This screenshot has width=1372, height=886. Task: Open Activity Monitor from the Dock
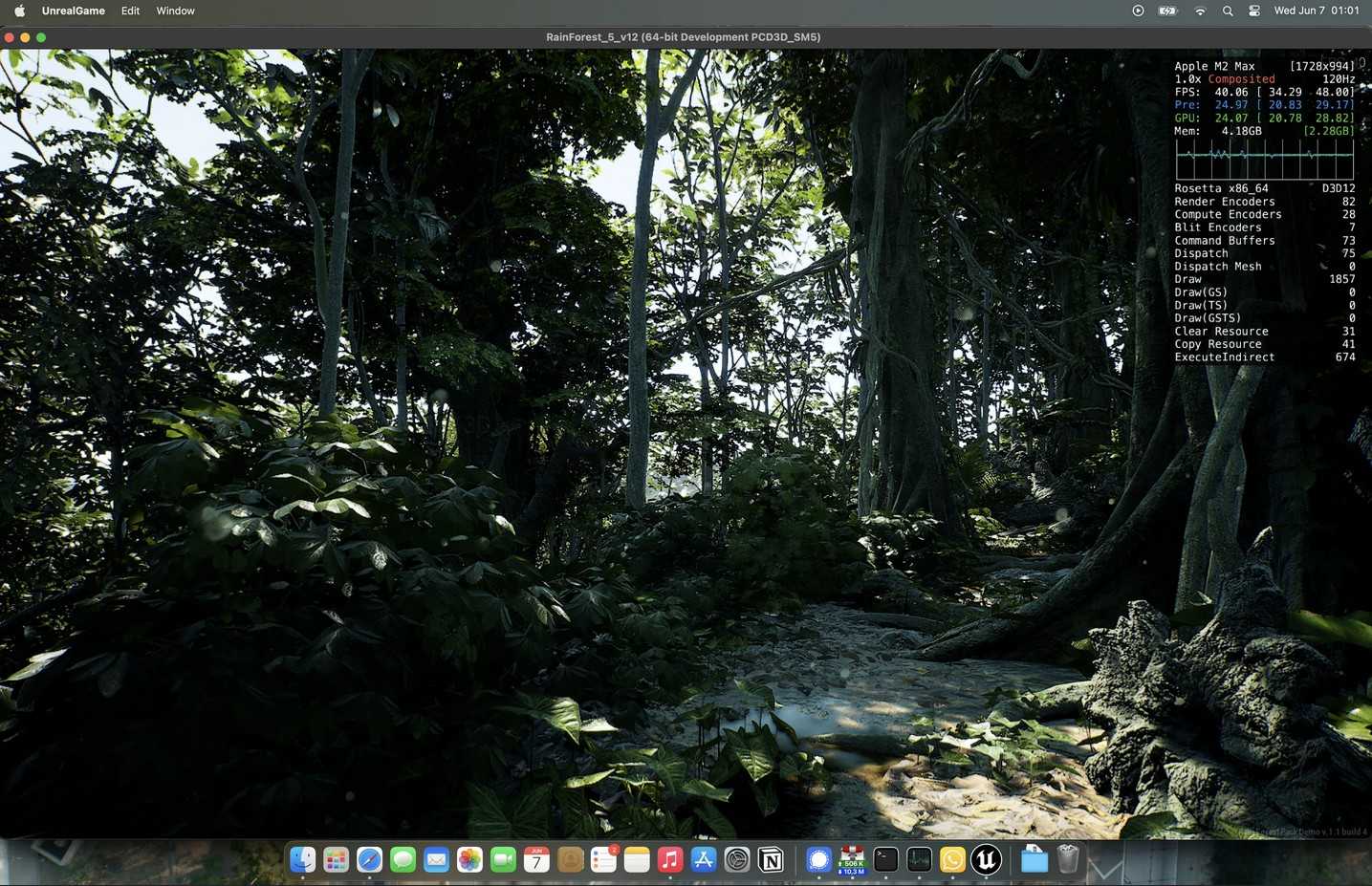click(919, 860)
